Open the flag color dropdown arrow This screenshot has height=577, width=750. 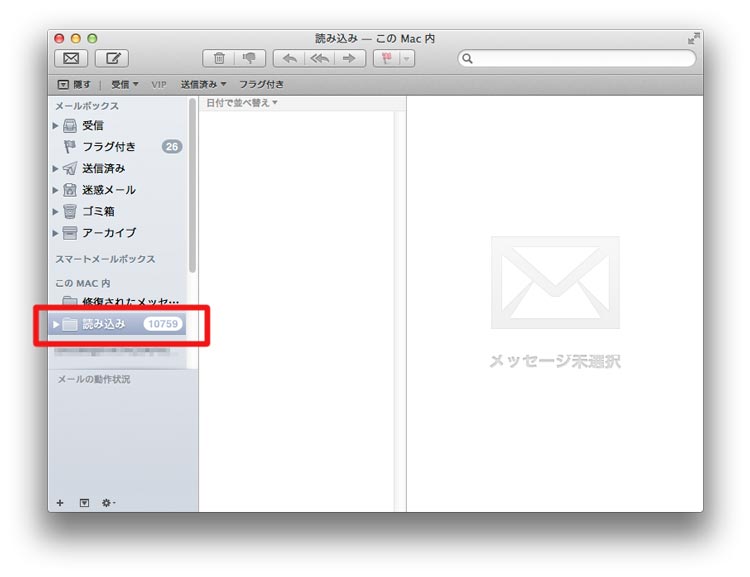(x=407, y=58)
